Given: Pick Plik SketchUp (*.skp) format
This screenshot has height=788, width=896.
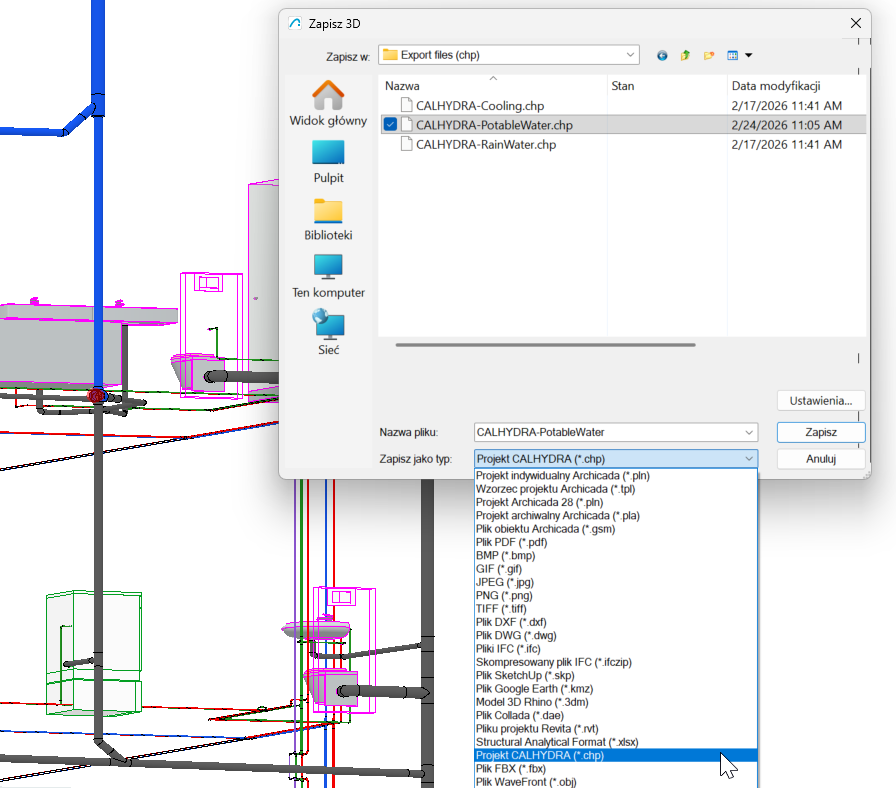Looking at the screenshot, I should (616, 675).
